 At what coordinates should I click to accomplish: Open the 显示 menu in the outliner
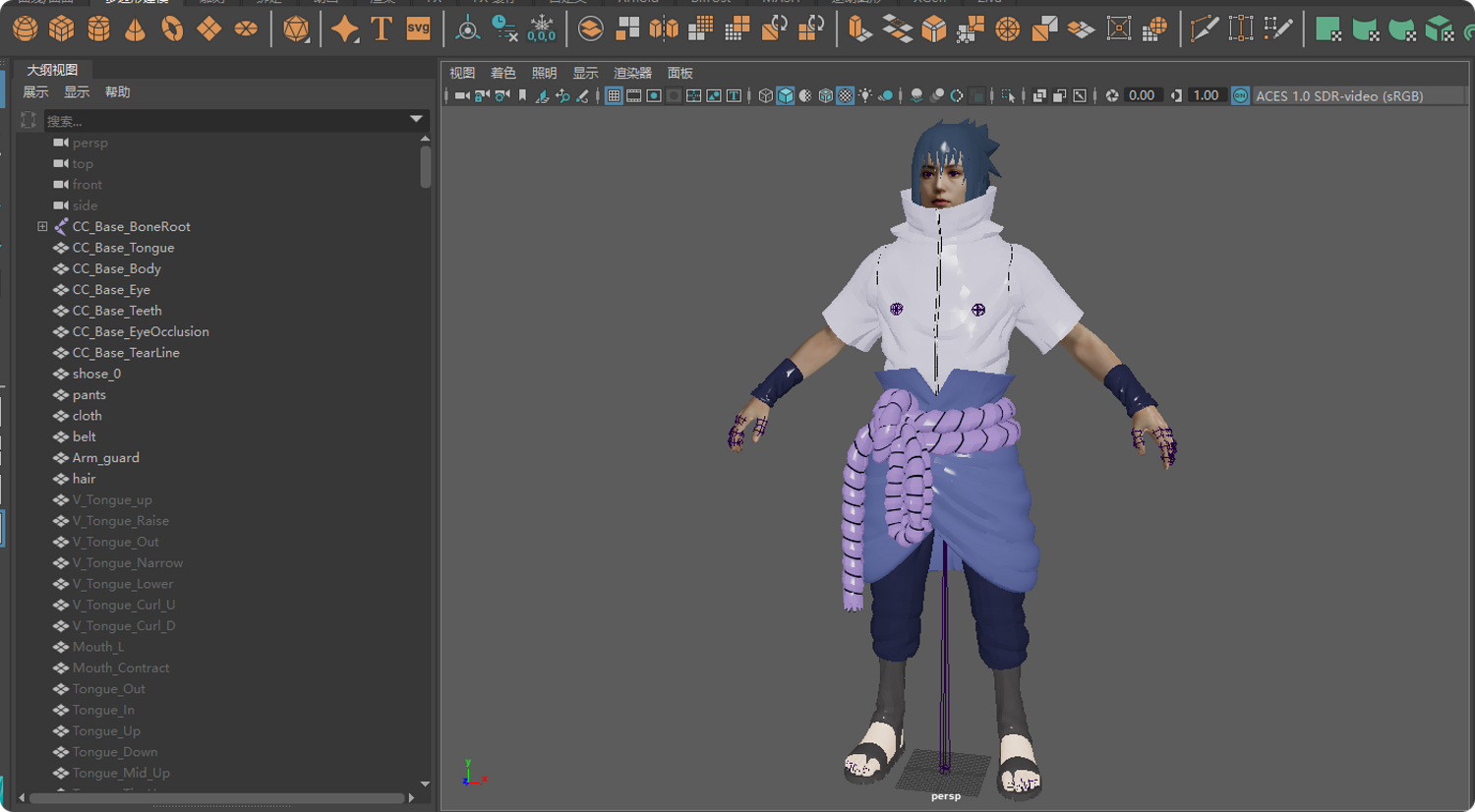pyautogui.click(x=77, y=92)
